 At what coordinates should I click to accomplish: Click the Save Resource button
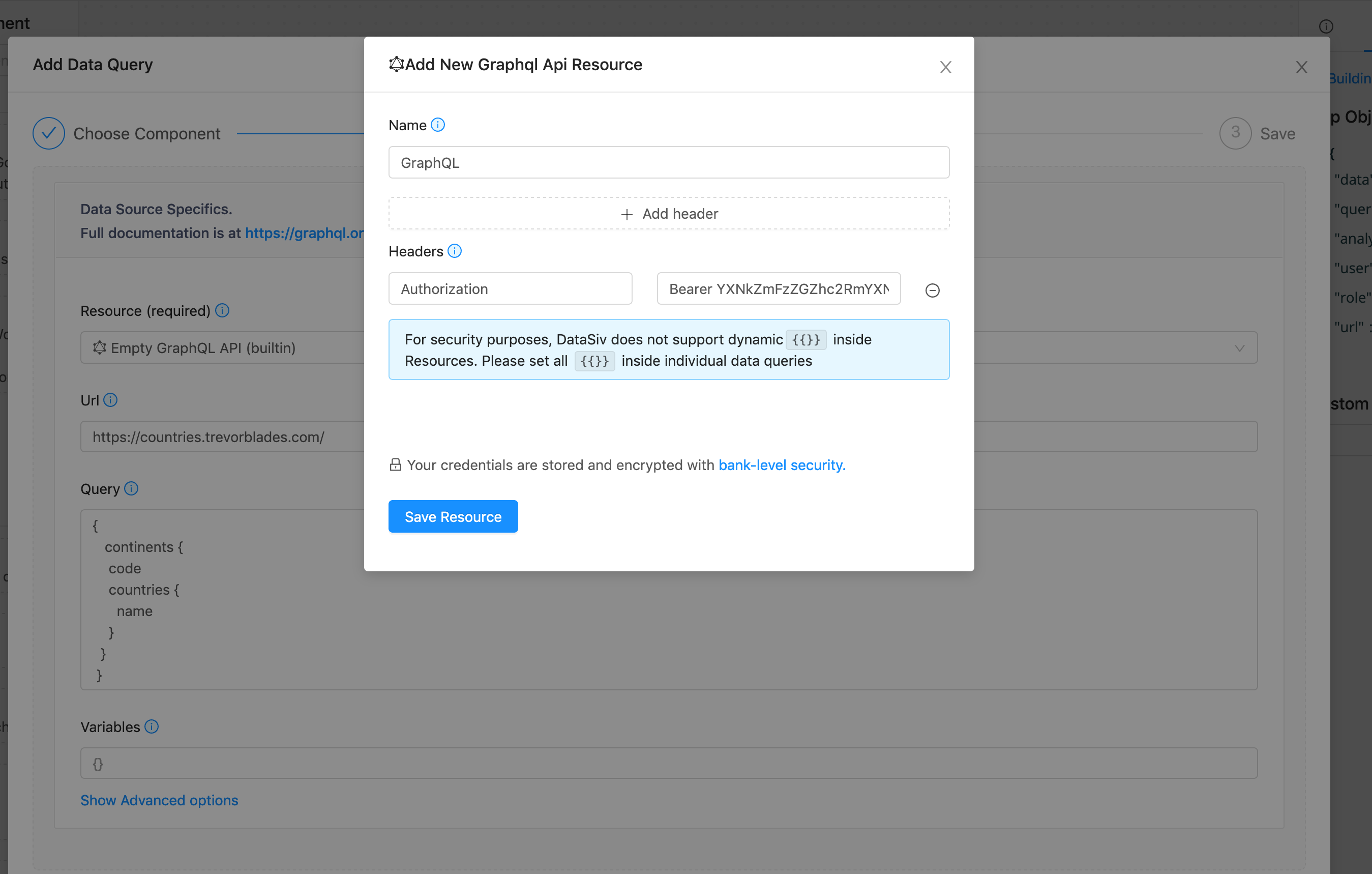(x=453, y=516)
